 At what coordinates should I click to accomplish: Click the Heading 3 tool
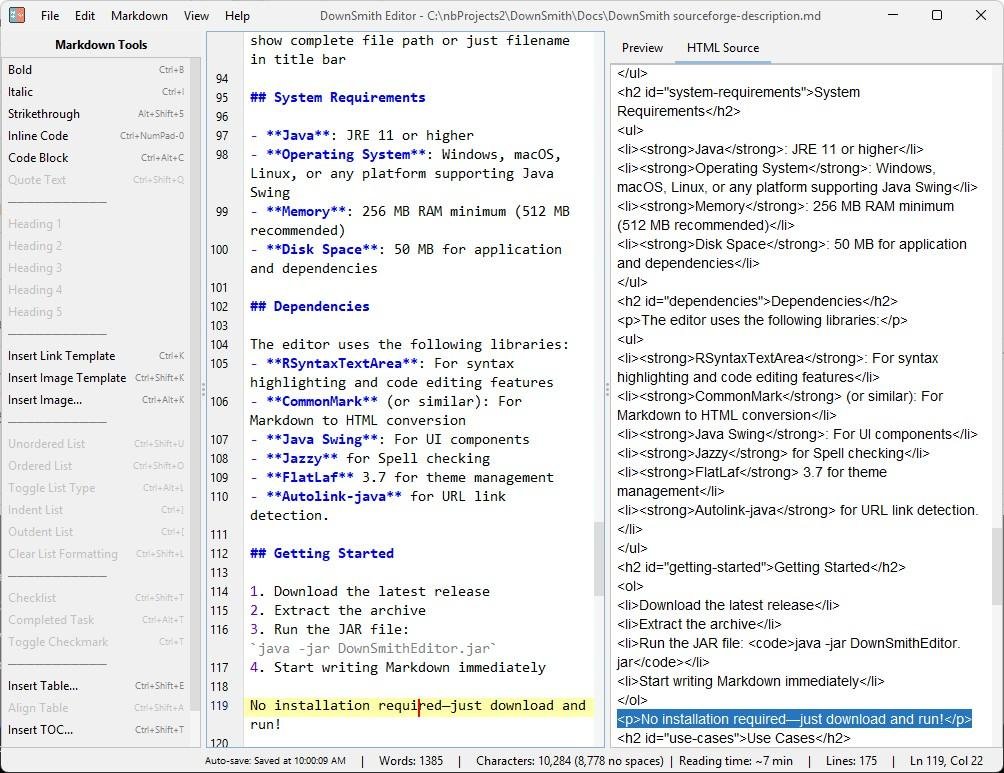tap(96, 268)
